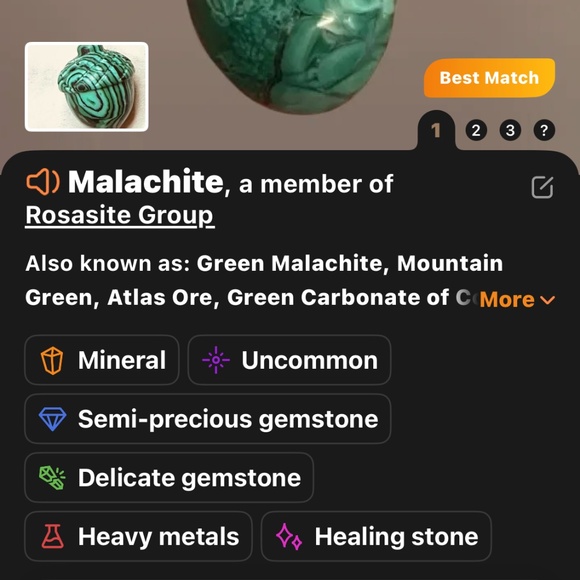Open the question mark result tab
Image resolution: width=580 pixels, height=580 pixels.
coord(544,130)
